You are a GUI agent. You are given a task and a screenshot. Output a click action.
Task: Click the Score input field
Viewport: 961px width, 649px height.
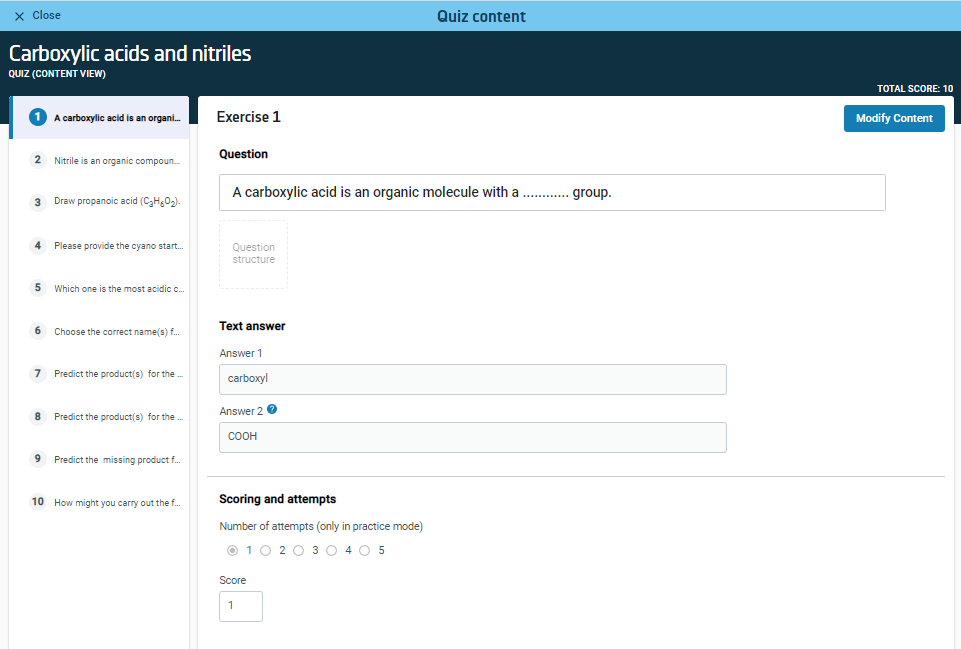240,606
